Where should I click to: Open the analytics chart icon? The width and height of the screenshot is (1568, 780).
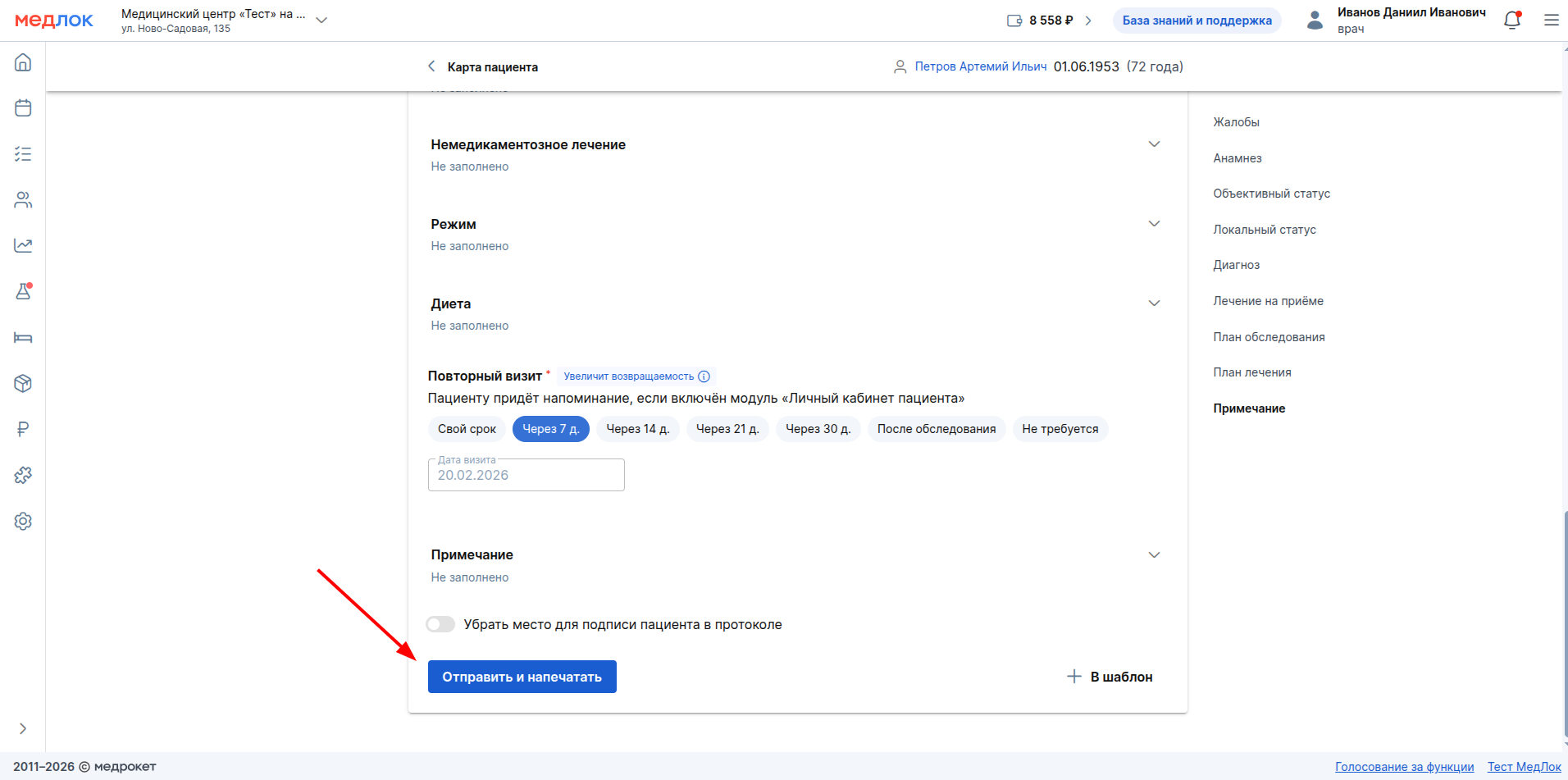[x=23, y=245]
